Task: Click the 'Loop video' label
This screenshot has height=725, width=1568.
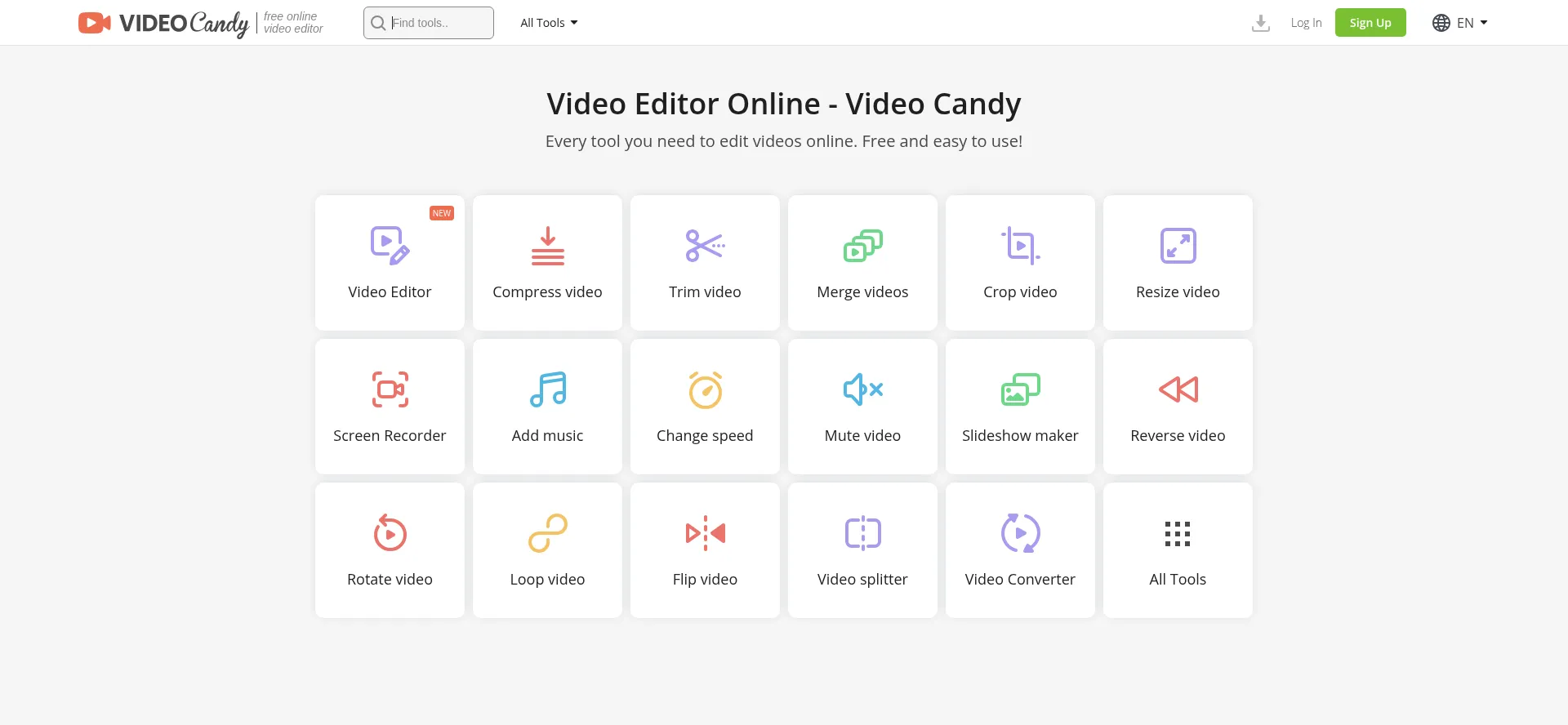Action: tap(547, 580)
